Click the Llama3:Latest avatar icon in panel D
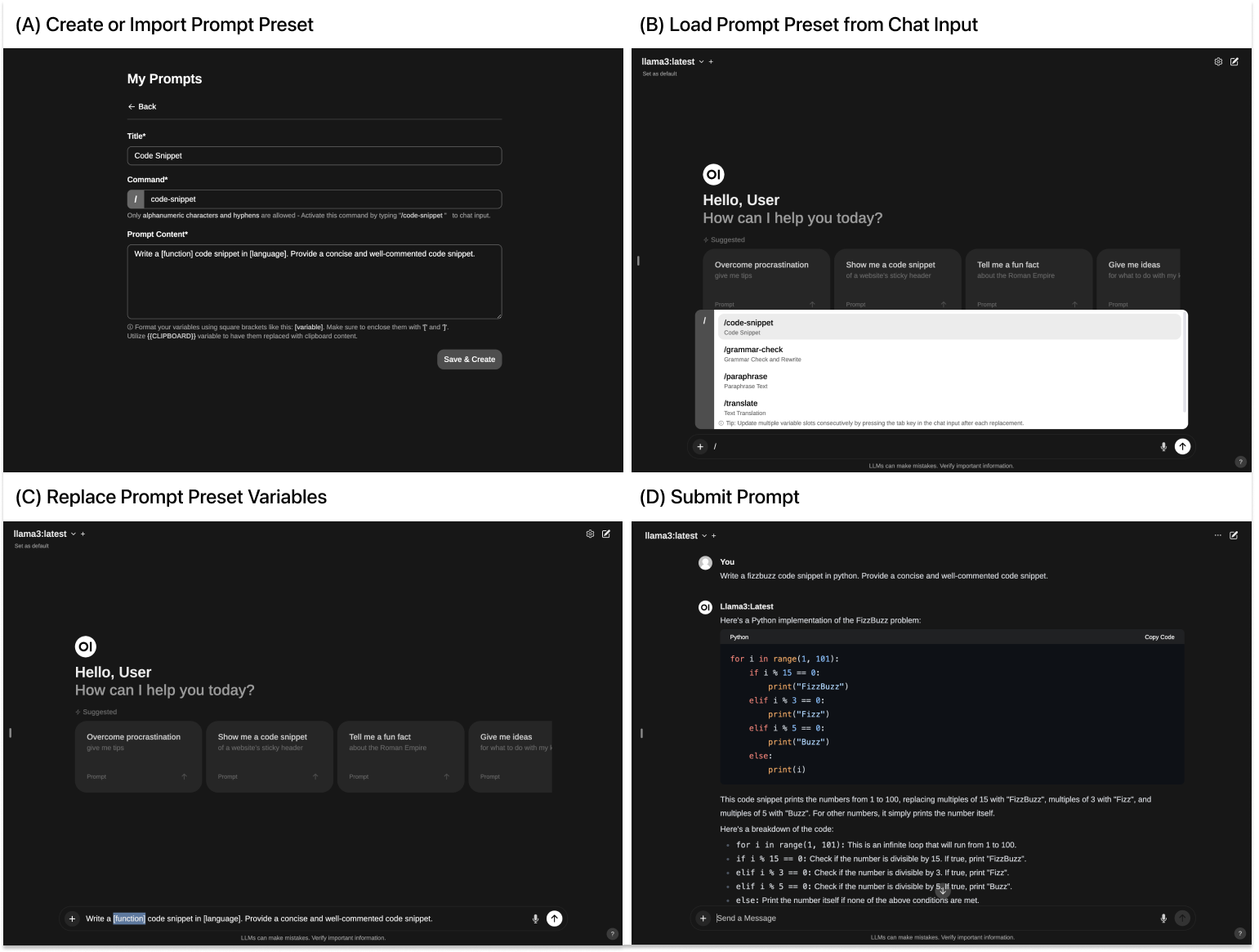1259x952 pixels. (x=705, y=607)
